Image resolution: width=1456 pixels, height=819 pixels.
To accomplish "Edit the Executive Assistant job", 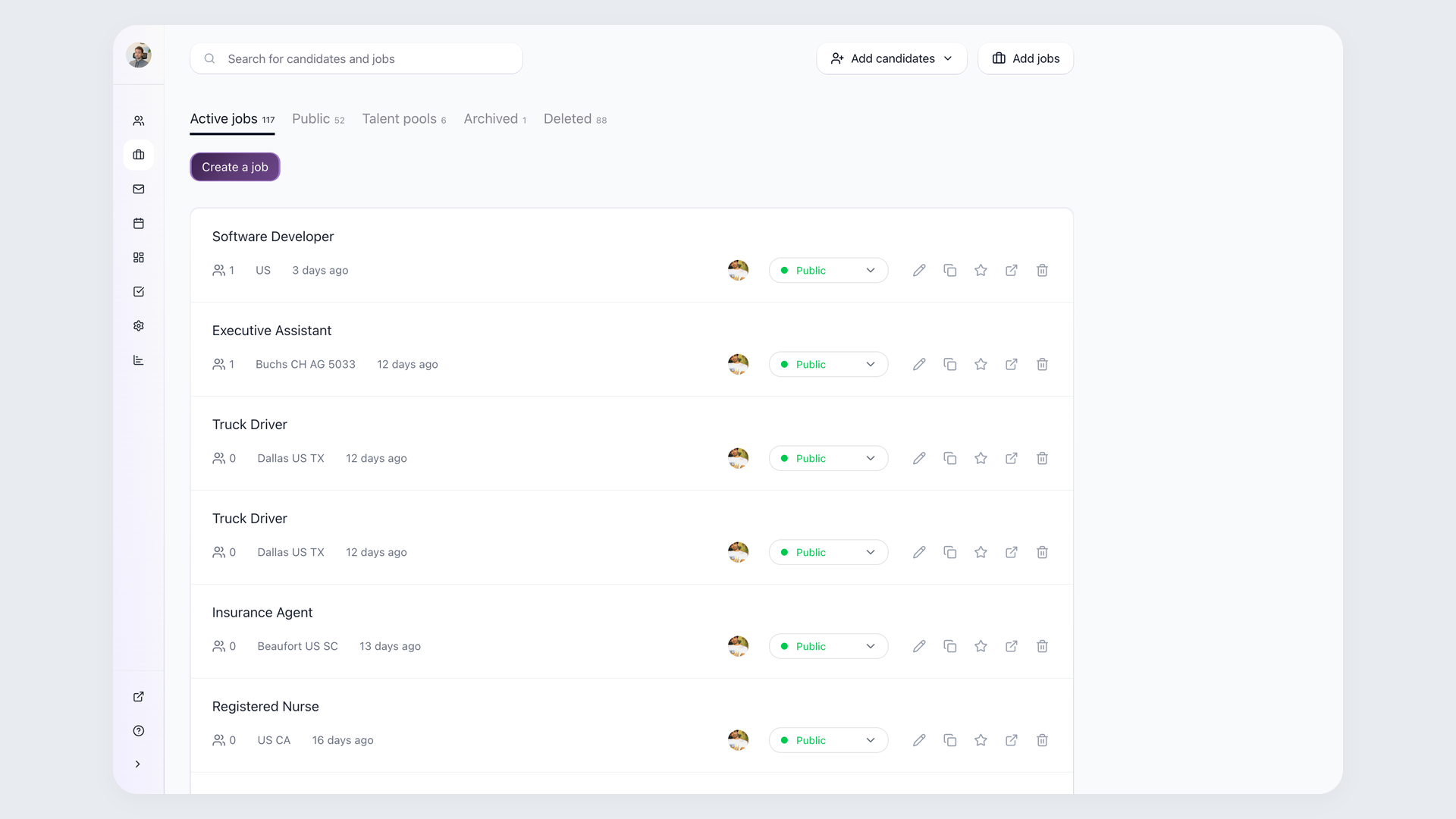I will (x=919, y=364).
